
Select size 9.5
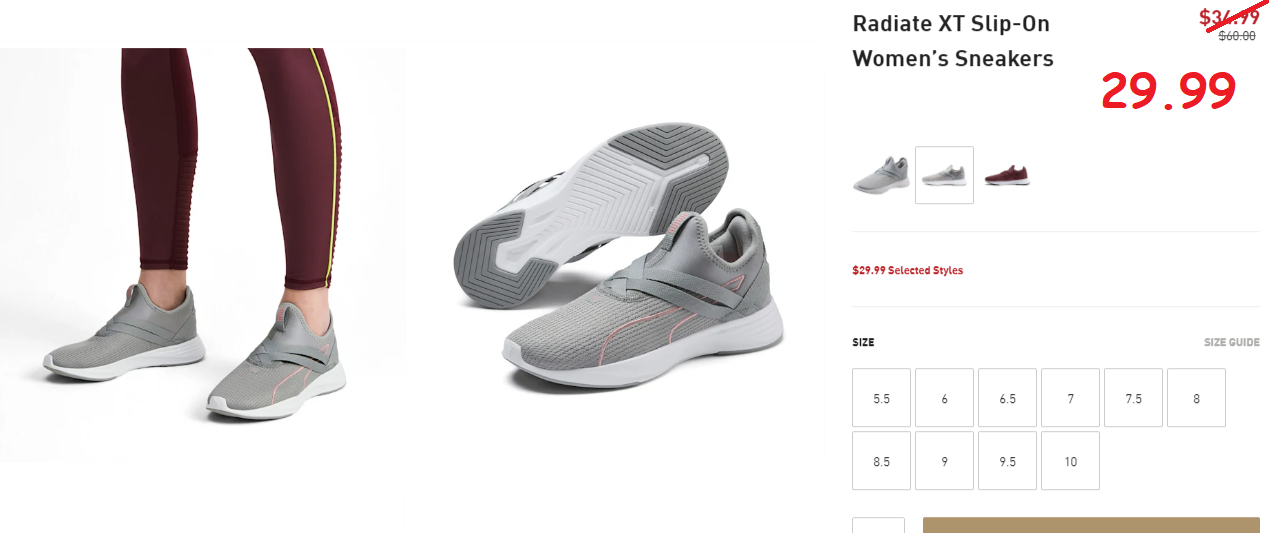[1007, 461]
